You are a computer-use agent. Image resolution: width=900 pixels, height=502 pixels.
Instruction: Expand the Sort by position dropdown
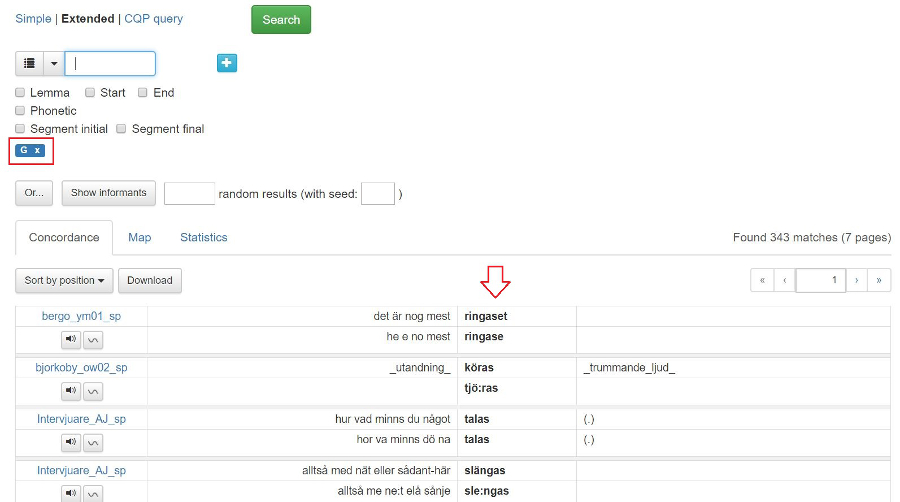(65, 280)
